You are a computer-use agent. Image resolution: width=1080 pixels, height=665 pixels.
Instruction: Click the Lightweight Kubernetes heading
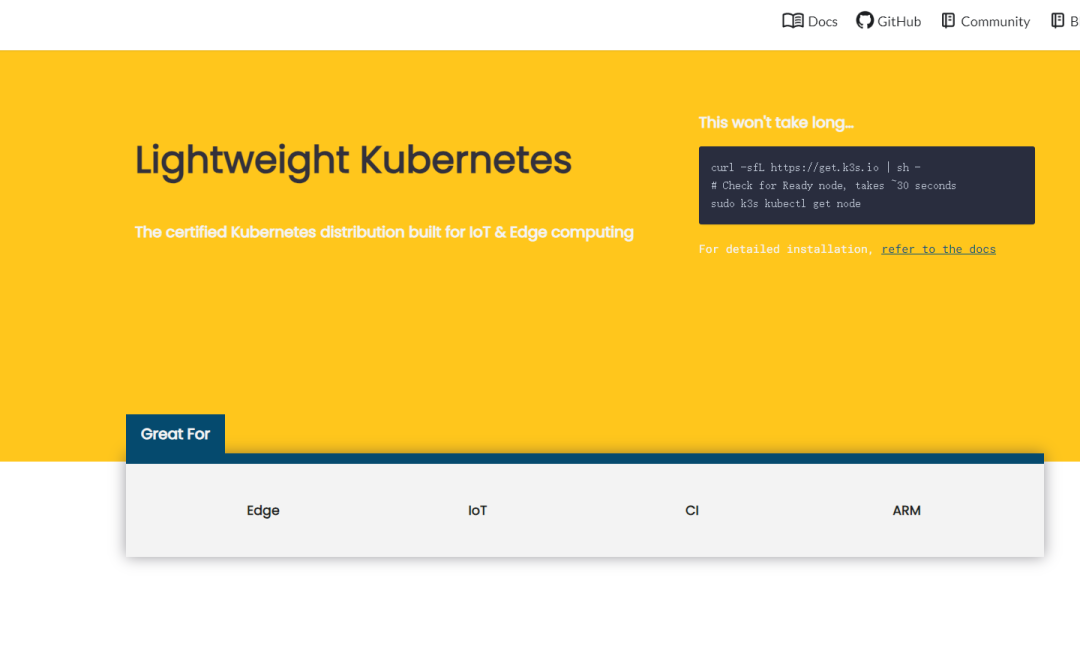point(353,161)
